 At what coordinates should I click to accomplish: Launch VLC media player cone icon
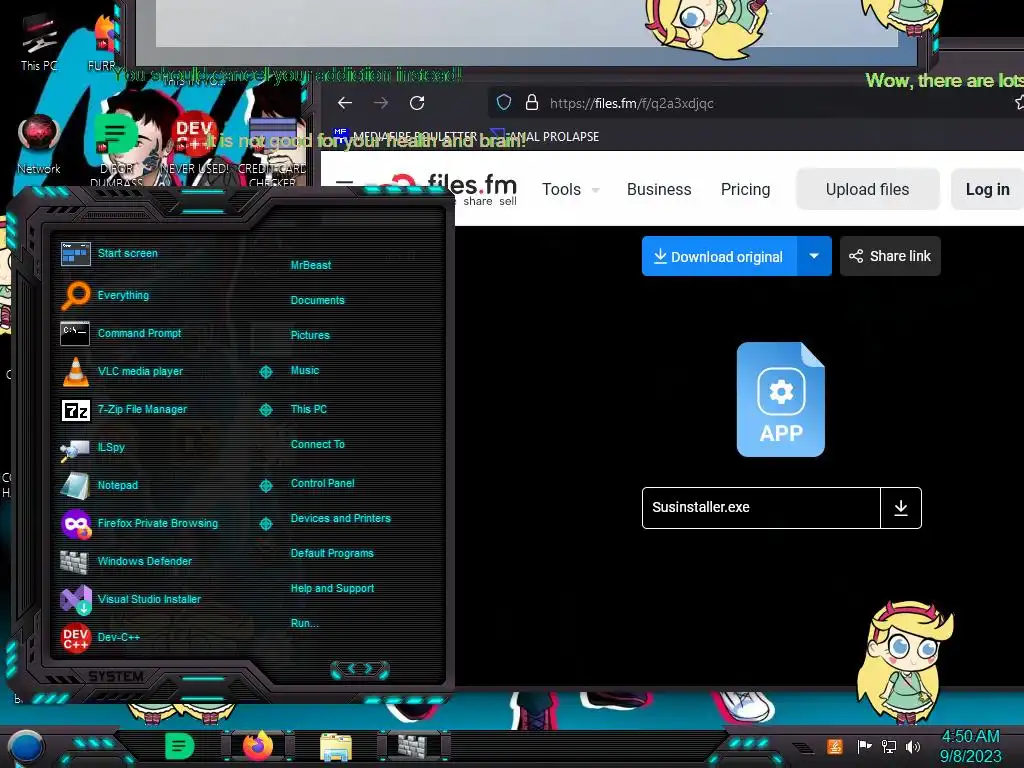(75, 372)
